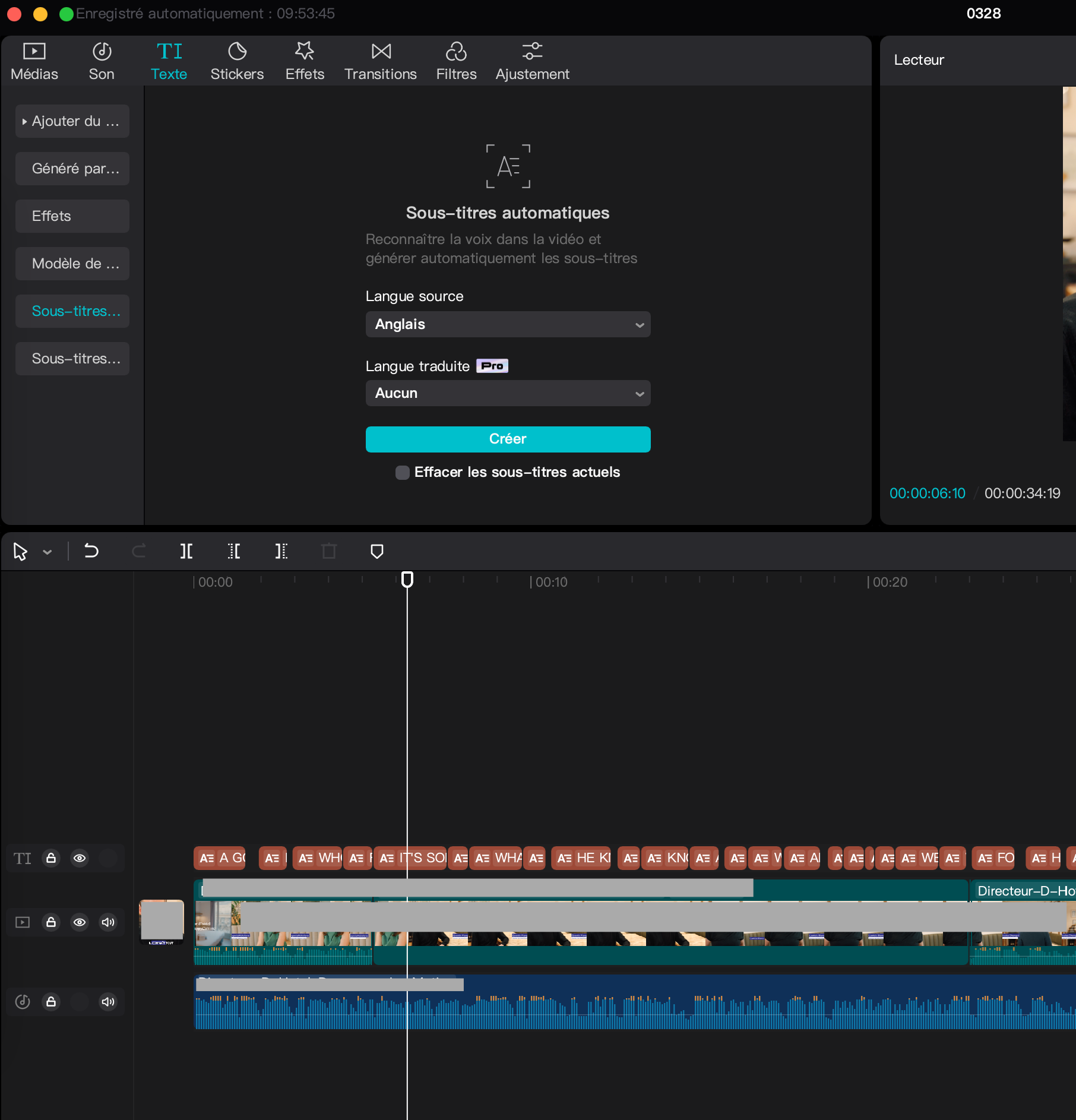
Task: Hide the subtitle text track
Action: pyautogui.click(x=80, y=858)
